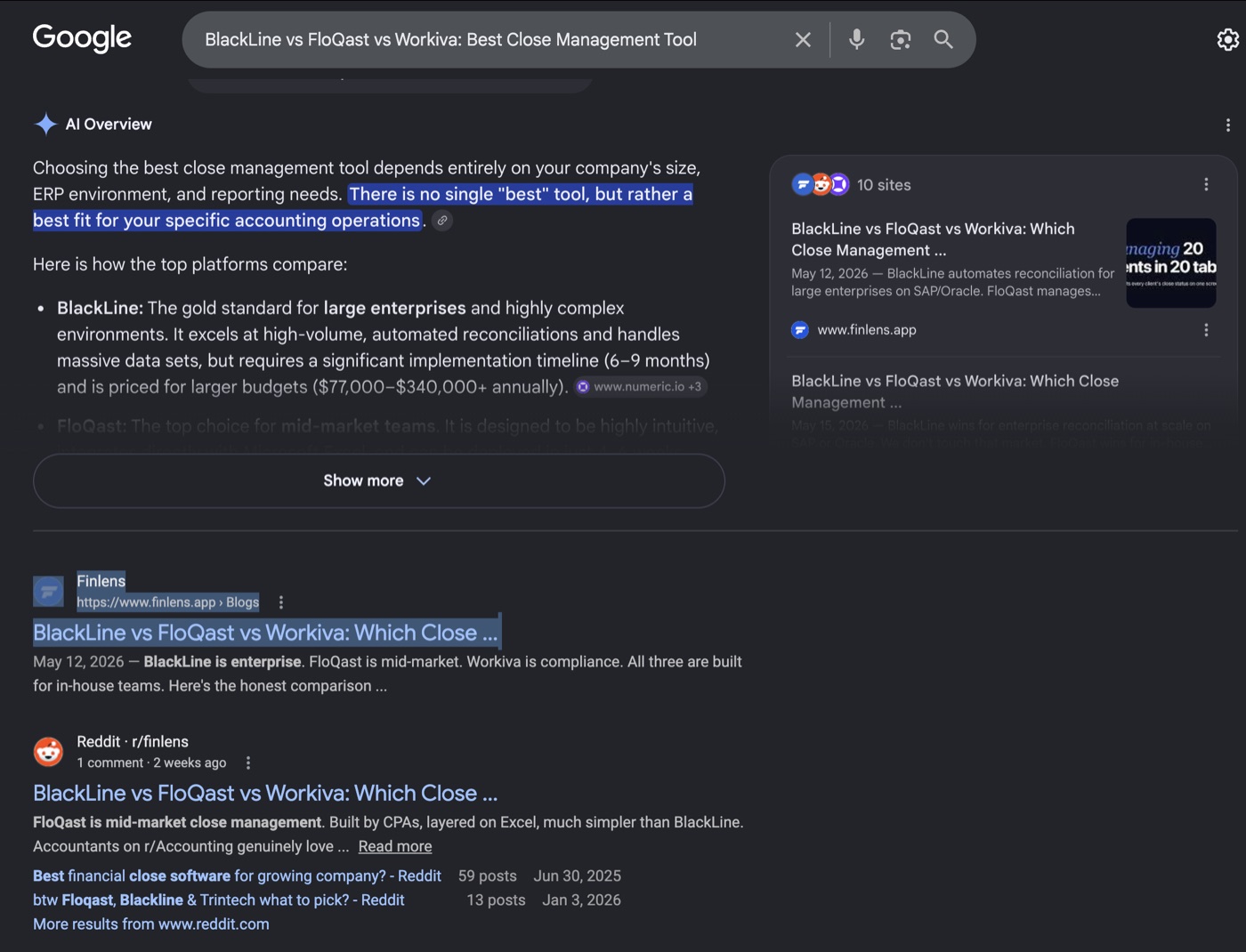Open options menu next to 10 sites
Image resolution: width=1246 pixels, height=952 pixels.
click(1206, 184)
